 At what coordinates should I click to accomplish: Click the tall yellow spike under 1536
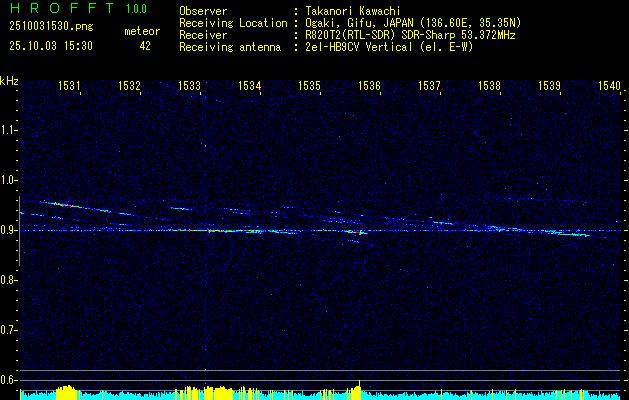pos(359,390)
